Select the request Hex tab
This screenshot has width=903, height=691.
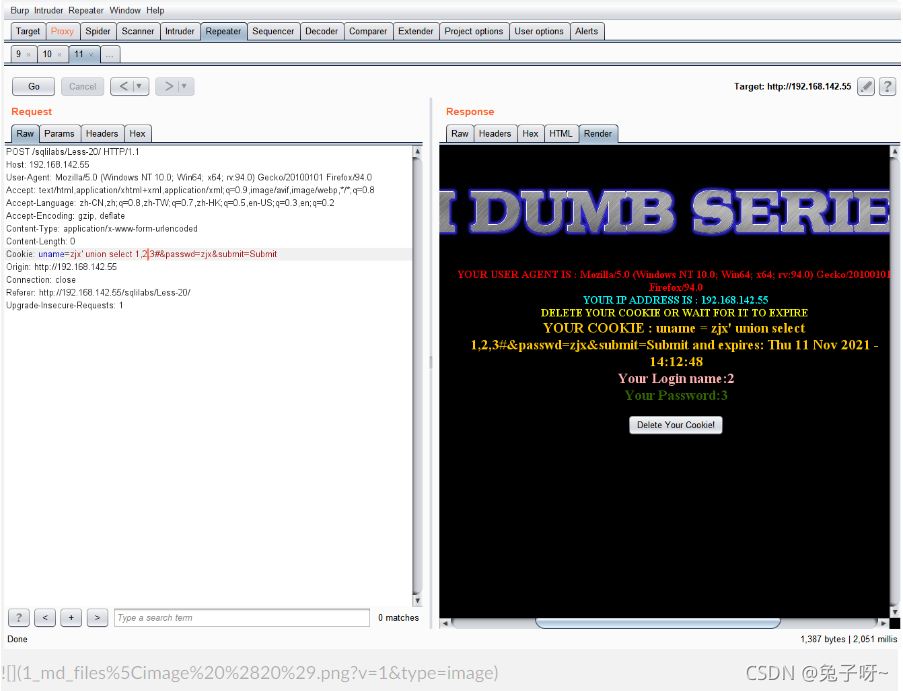coord(137,134)
